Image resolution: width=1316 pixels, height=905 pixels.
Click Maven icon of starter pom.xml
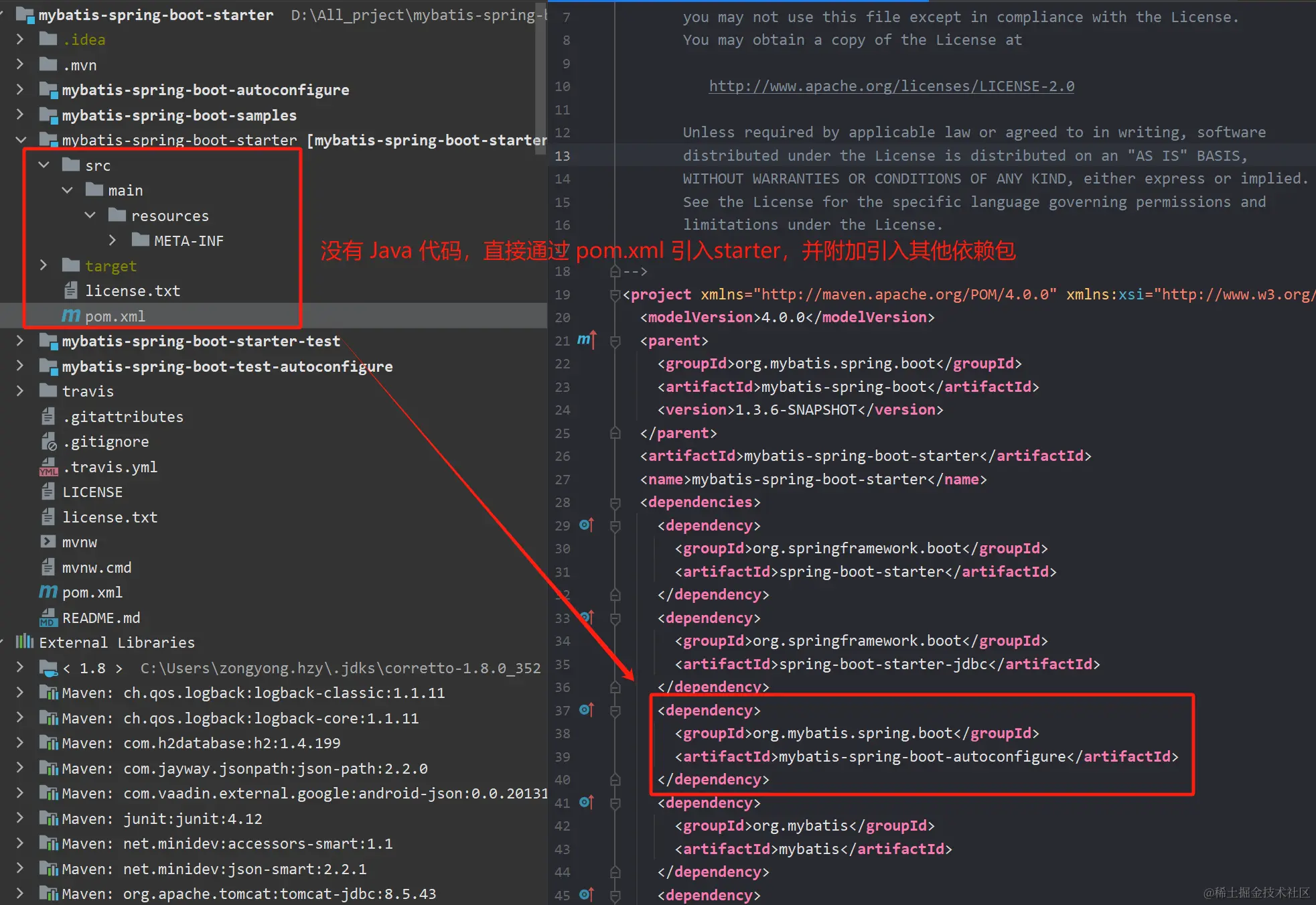(70, 316)
